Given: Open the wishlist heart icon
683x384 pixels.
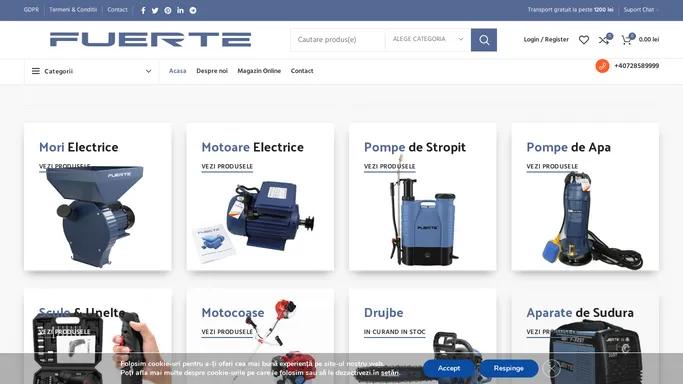Looking at the screenshot, I should pos(584,40).
